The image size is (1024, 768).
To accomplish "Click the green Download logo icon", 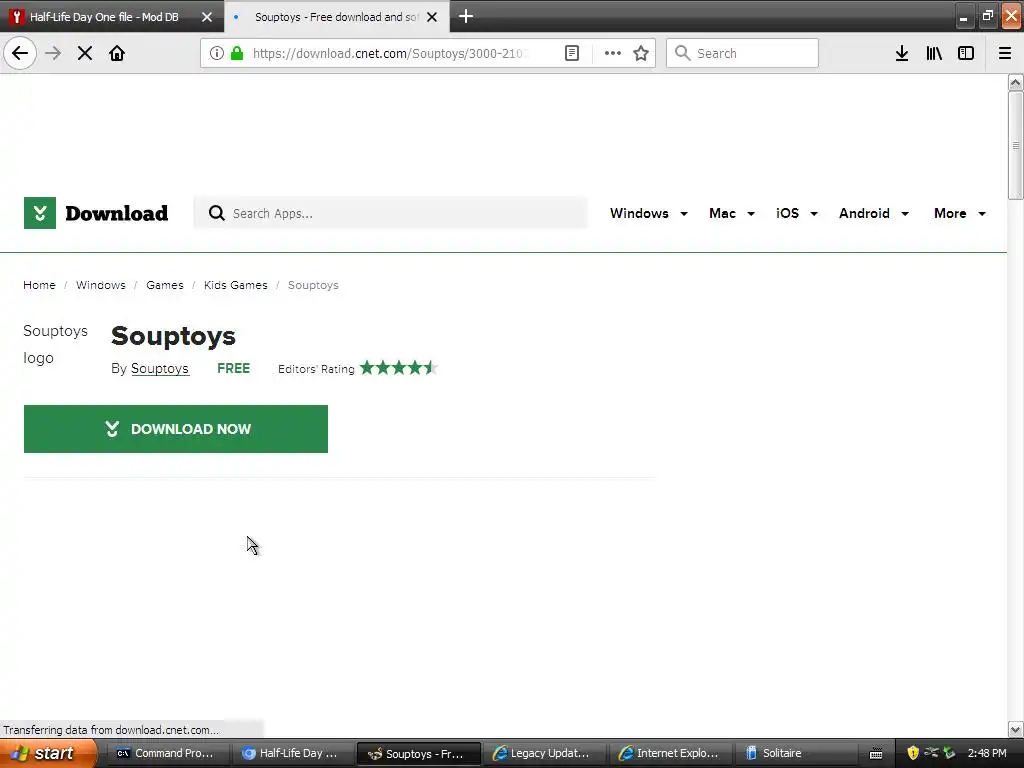I will 40,213.
